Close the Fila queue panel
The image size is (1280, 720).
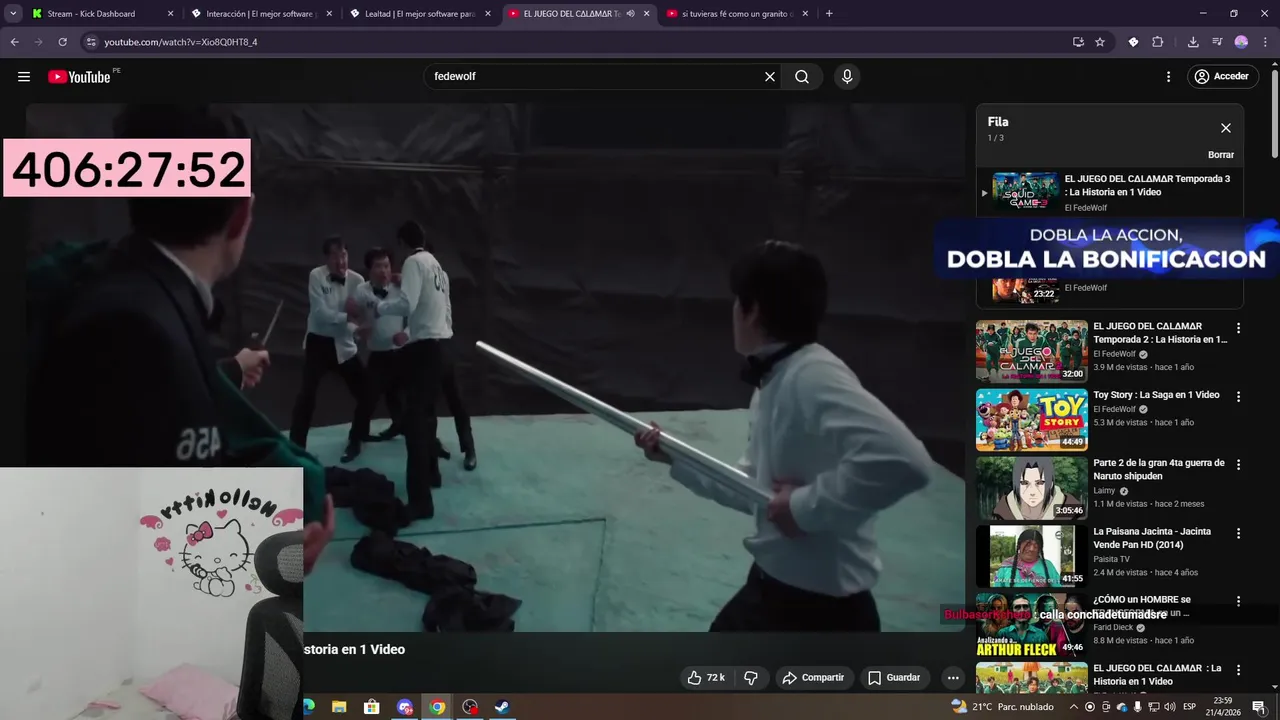1226,128
